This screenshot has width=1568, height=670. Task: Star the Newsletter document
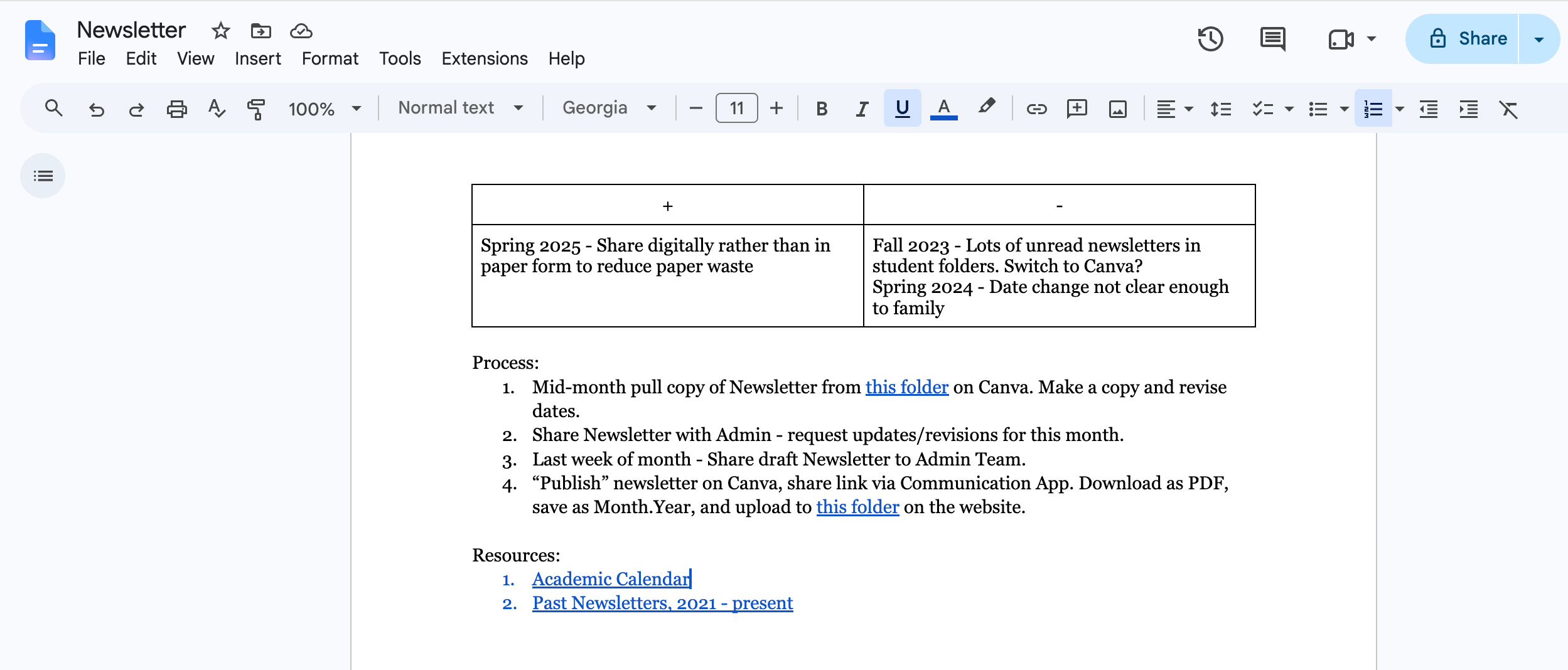point(220,30)
